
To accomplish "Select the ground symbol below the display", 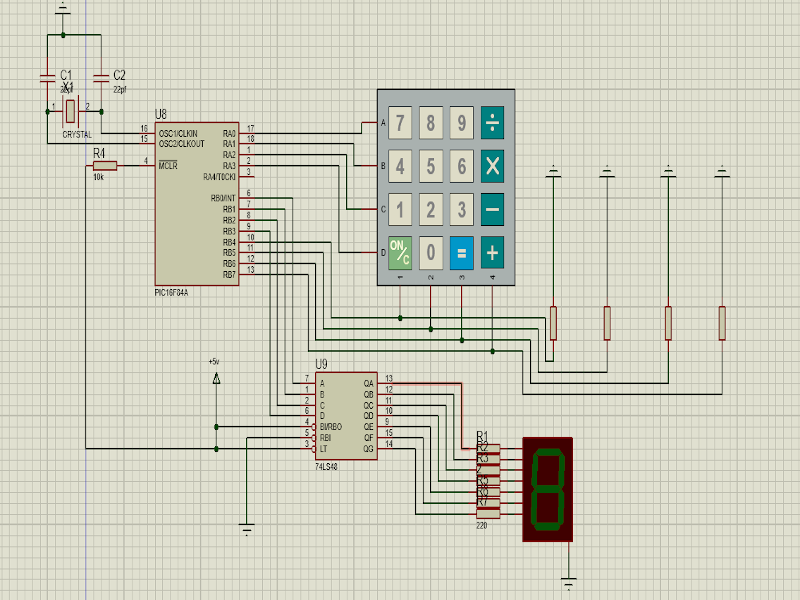I will (569, 582).
